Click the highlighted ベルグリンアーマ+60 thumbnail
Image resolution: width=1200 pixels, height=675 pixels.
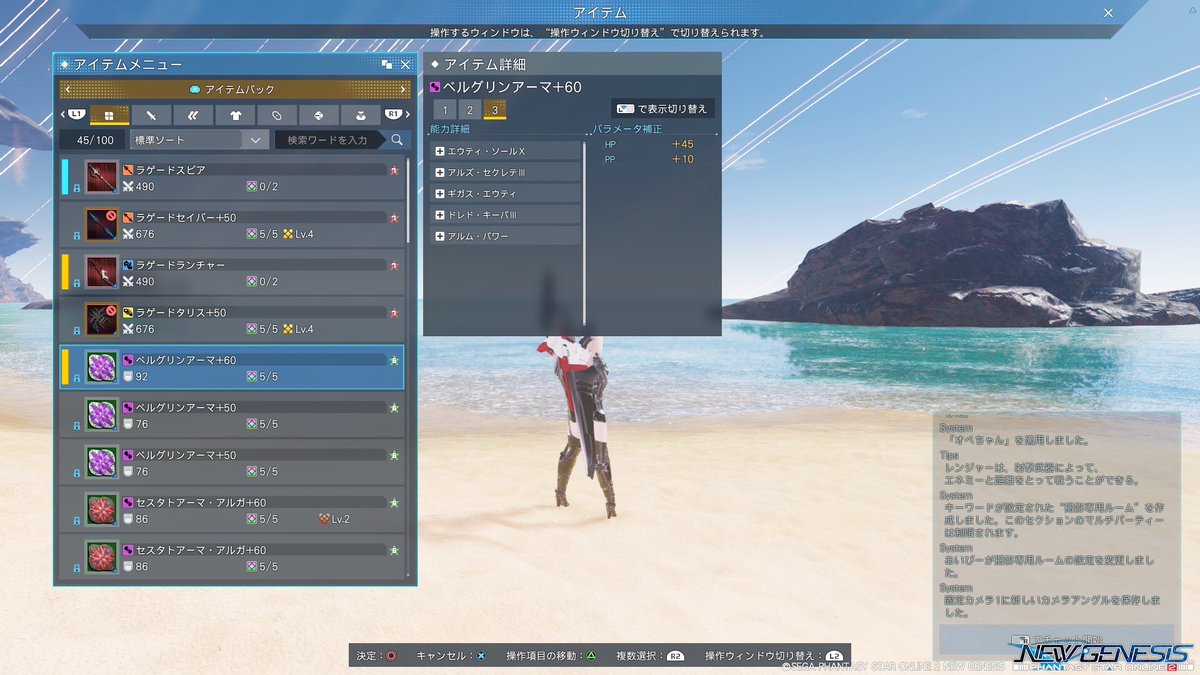tap(102, 367)
